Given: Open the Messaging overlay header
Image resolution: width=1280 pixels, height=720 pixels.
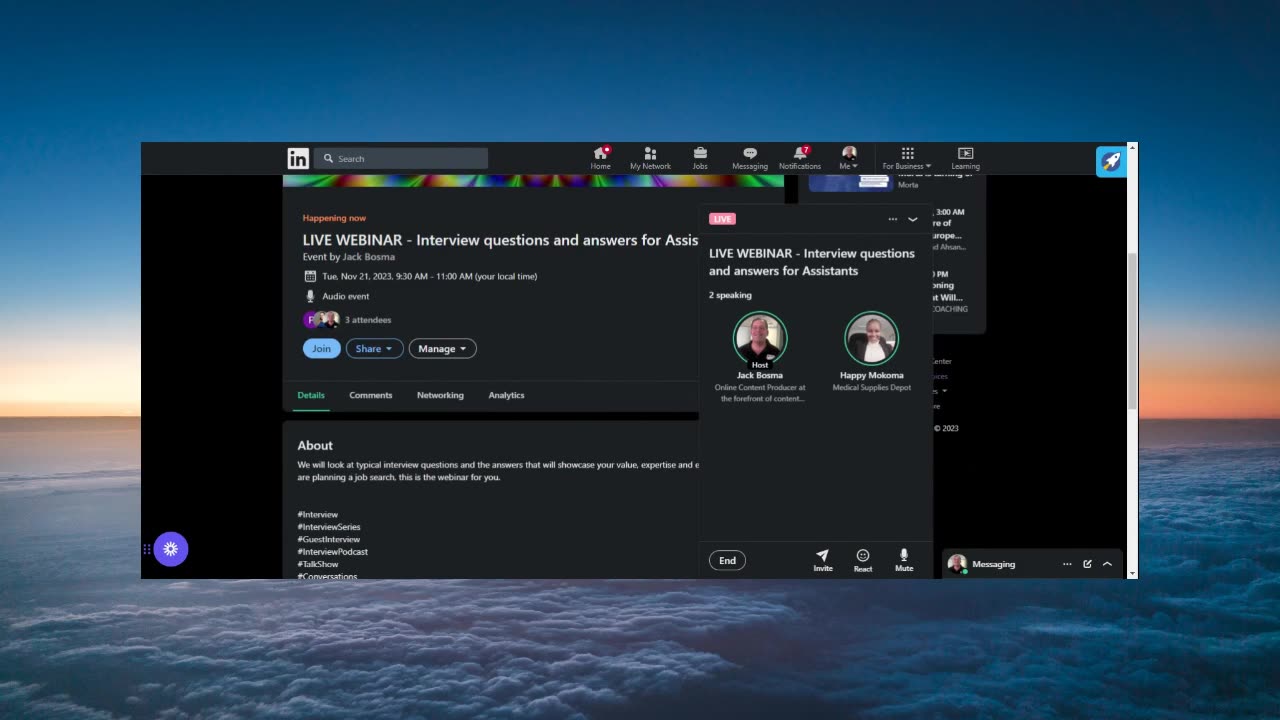Looking at the screenshot, I should click(x=1032, y=564).
